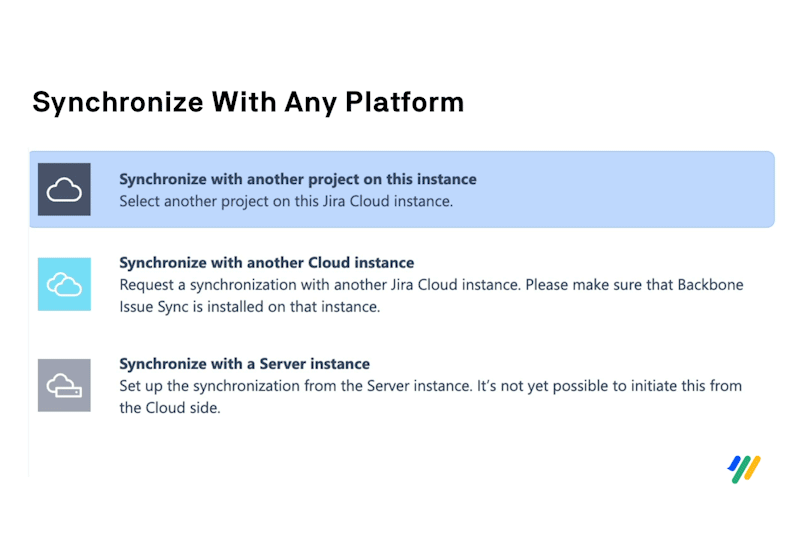Click the light blue double-cloud icon

pyautogui.click(x=64, y=284)
